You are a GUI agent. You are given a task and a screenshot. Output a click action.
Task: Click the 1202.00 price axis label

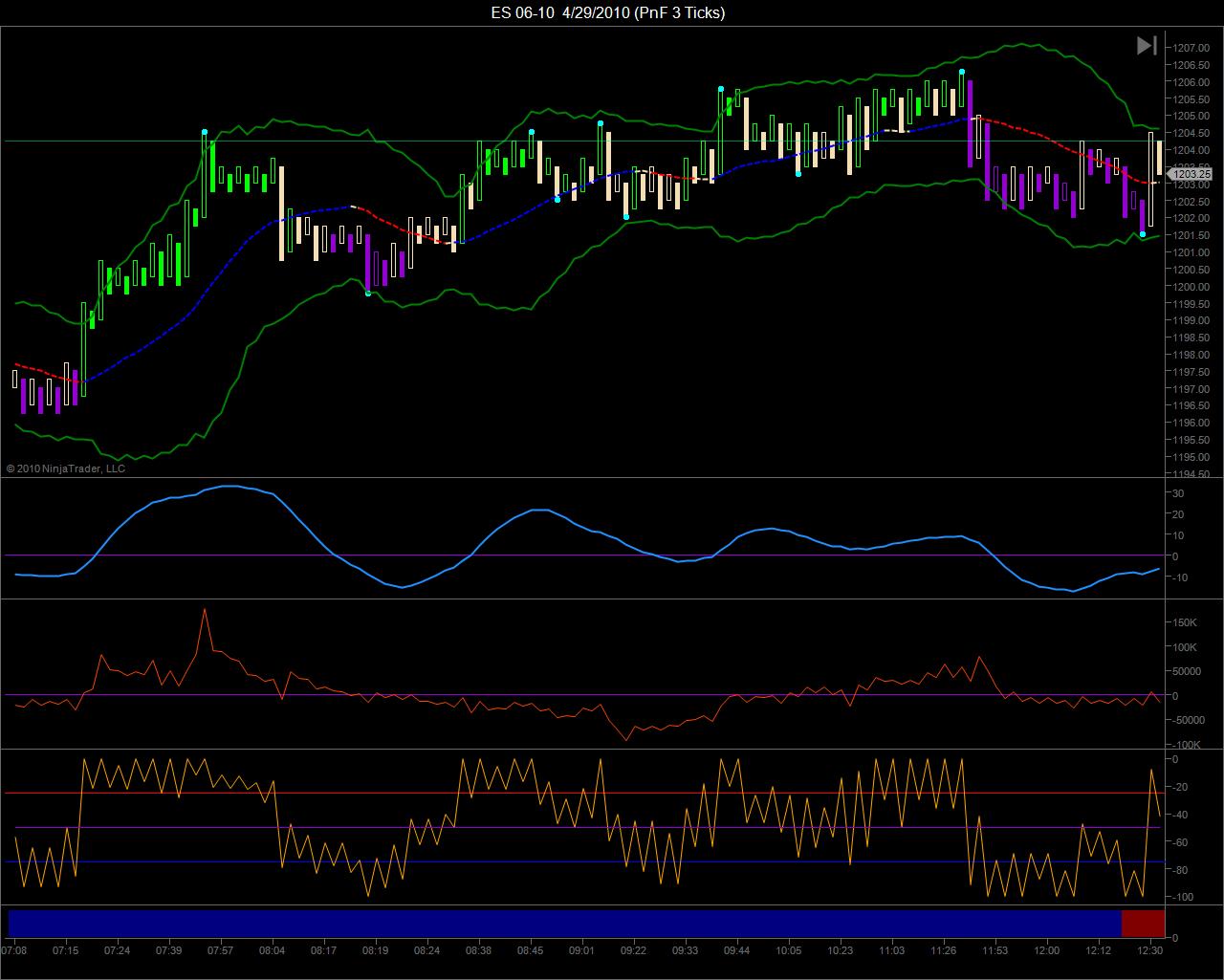[1191, 218]
